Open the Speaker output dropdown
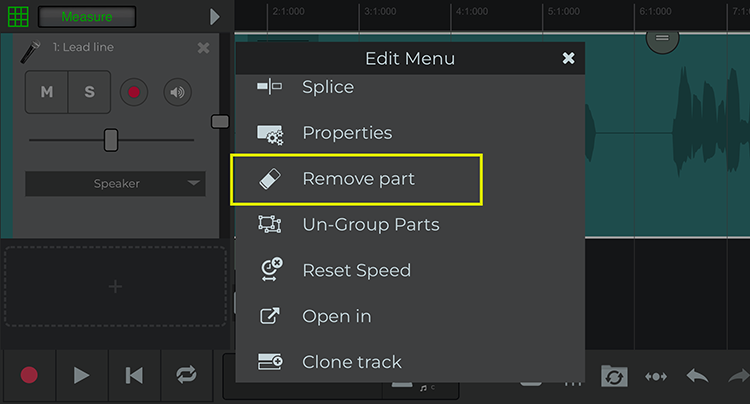The width and height of the screenshot is (750, 404). 115,184
